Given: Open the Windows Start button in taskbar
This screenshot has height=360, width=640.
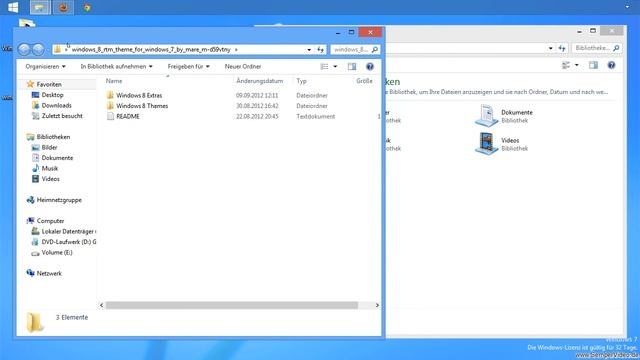Looking at the screenshot, I should click(x=13, y=7).
